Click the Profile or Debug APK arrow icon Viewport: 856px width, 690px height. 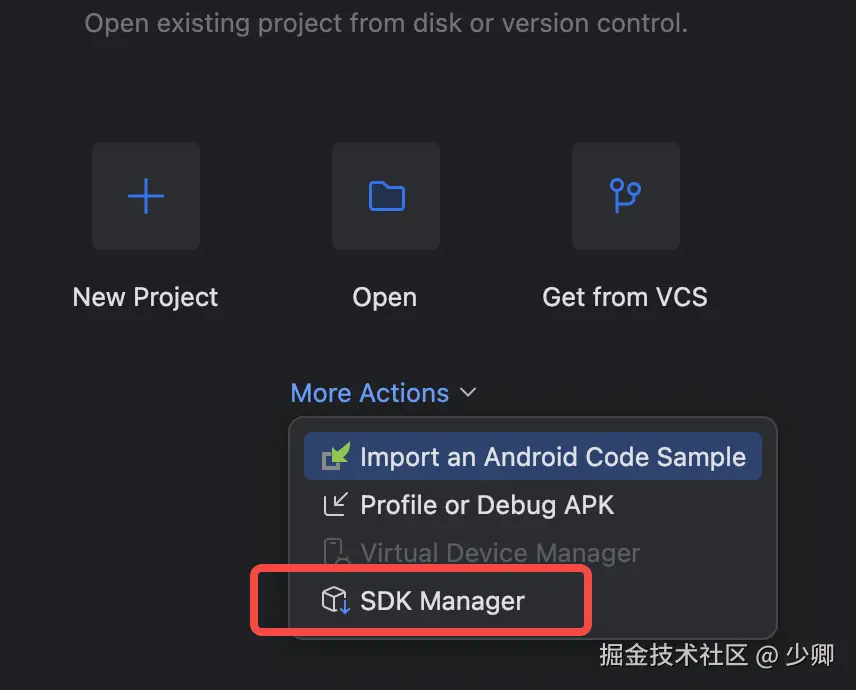335,505
